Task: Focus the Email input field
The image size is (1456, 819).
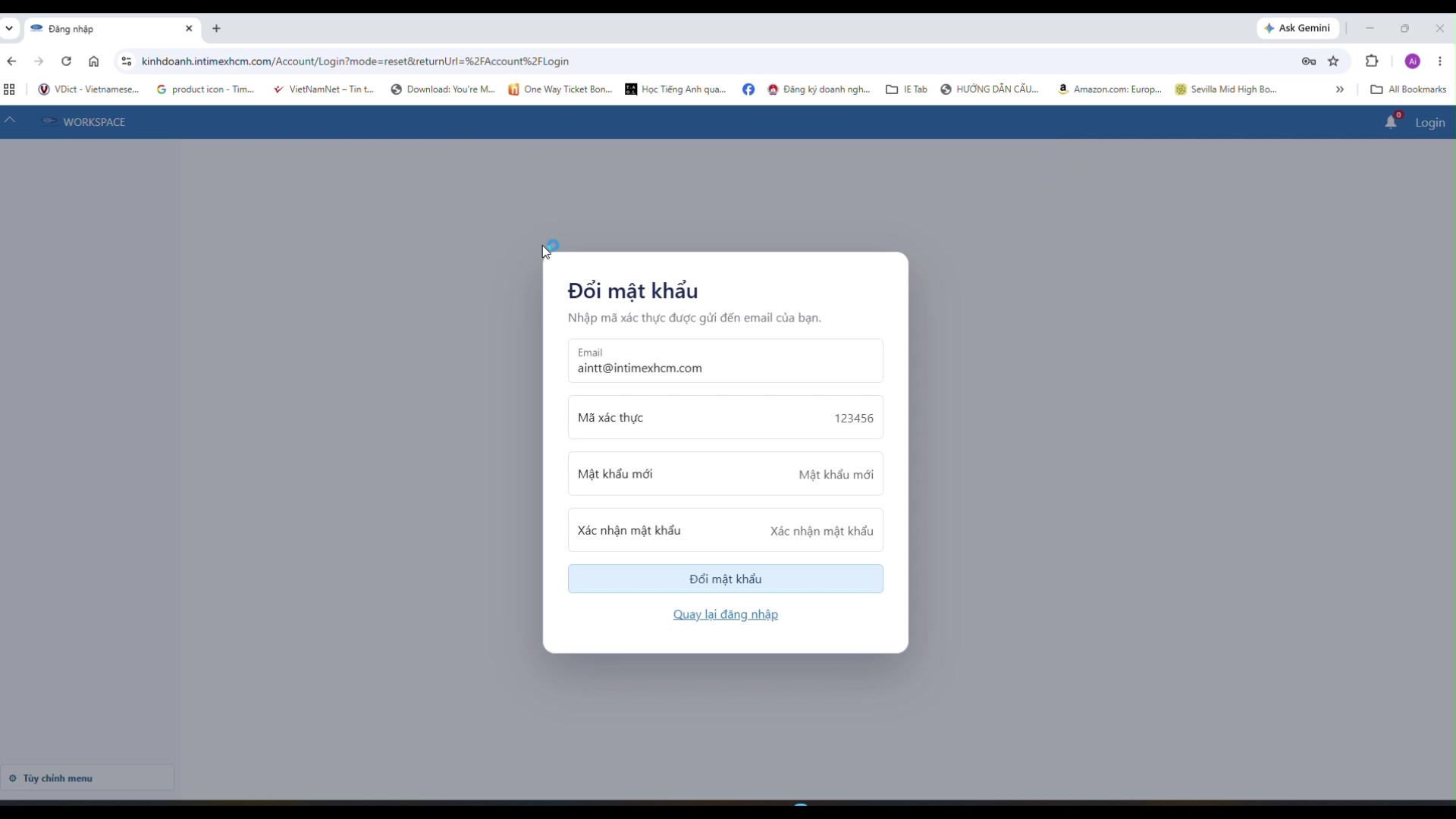Action: point(726,361)
